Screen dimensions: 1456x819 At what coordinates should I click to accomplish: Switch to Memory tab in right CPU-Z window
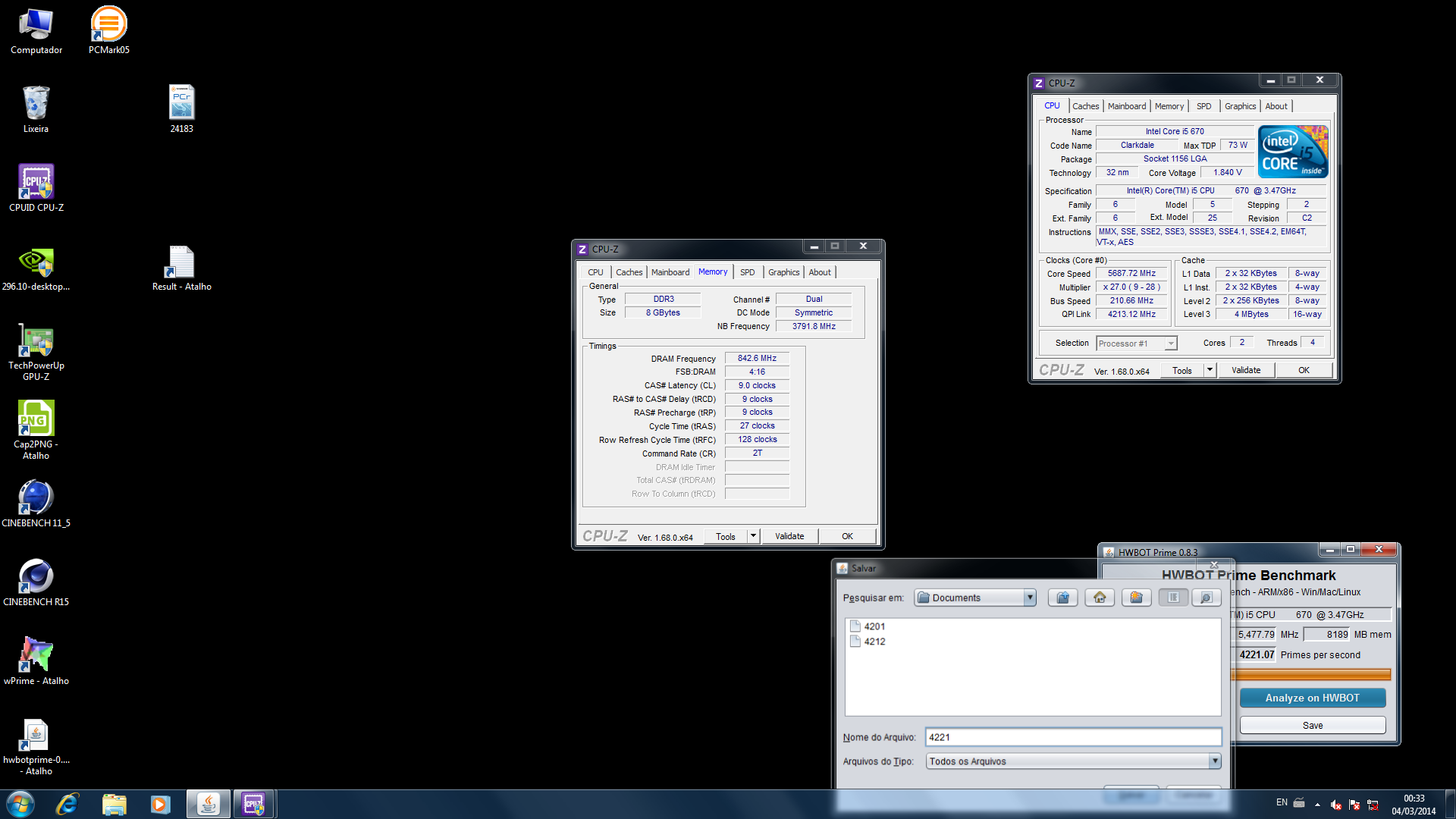click(x=1169, y=106)
